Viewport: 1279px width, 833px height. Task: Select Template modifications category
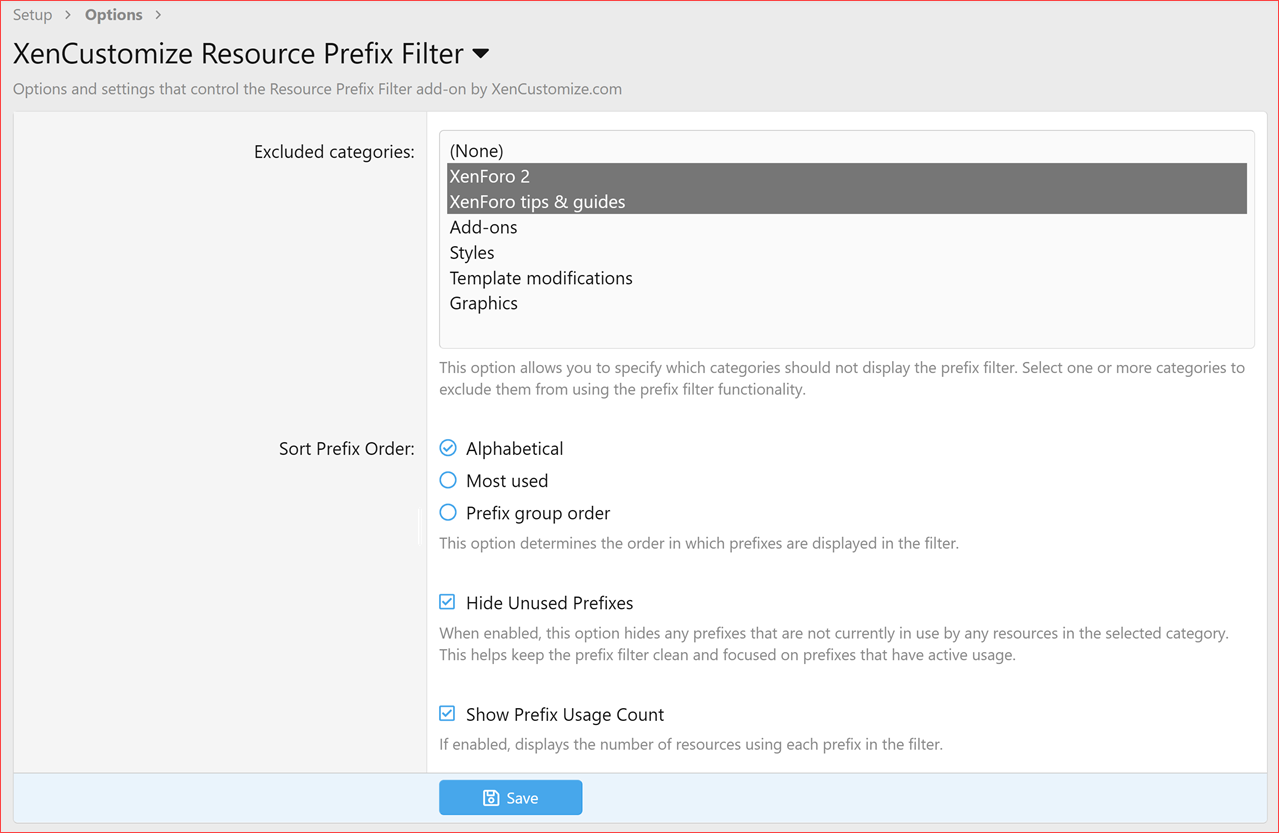tap(847, 278)
